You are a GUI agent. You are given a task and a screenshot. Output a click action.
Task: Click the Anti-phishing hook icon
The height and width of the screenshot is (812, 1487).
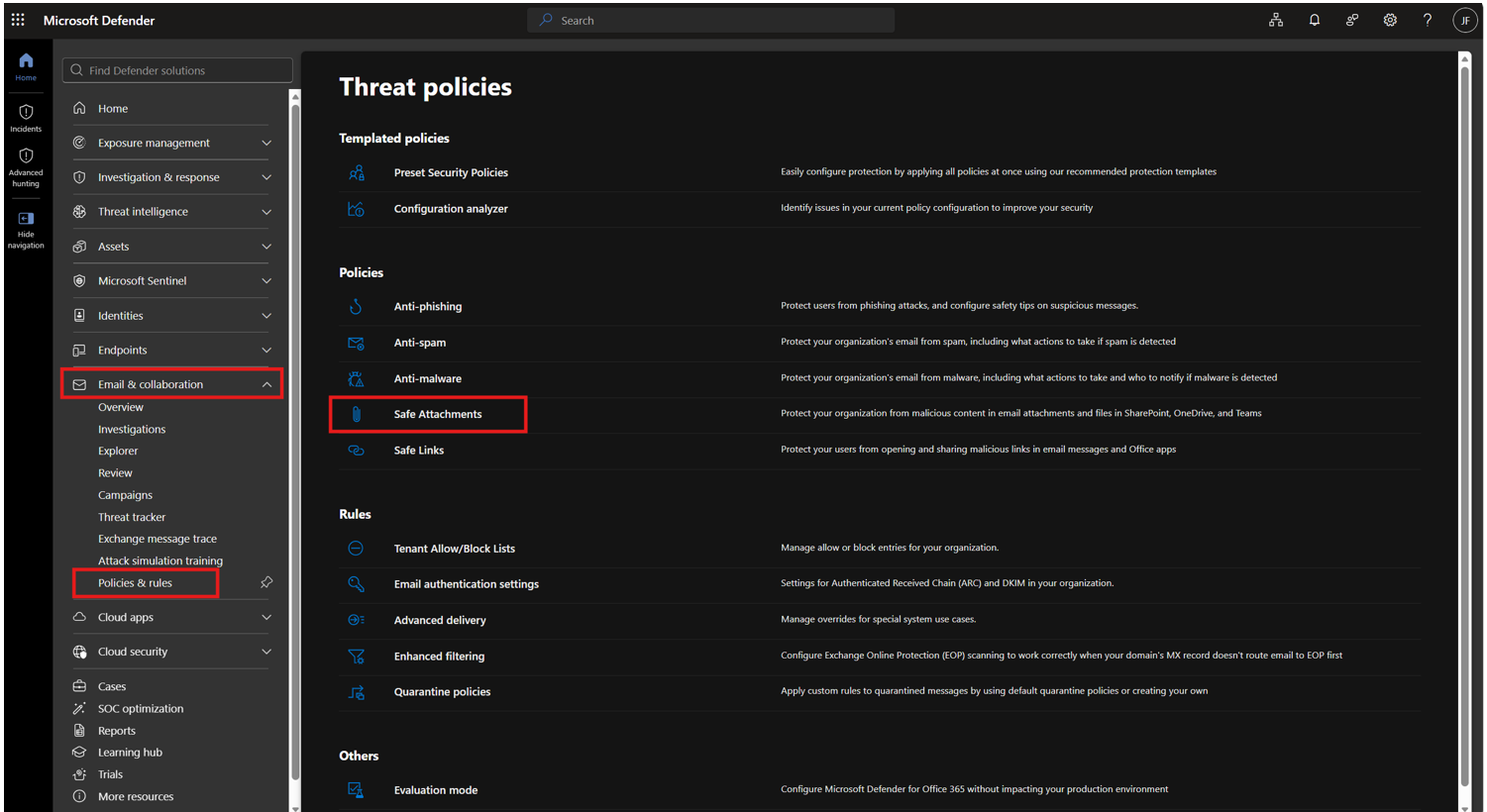click(357, 307)
